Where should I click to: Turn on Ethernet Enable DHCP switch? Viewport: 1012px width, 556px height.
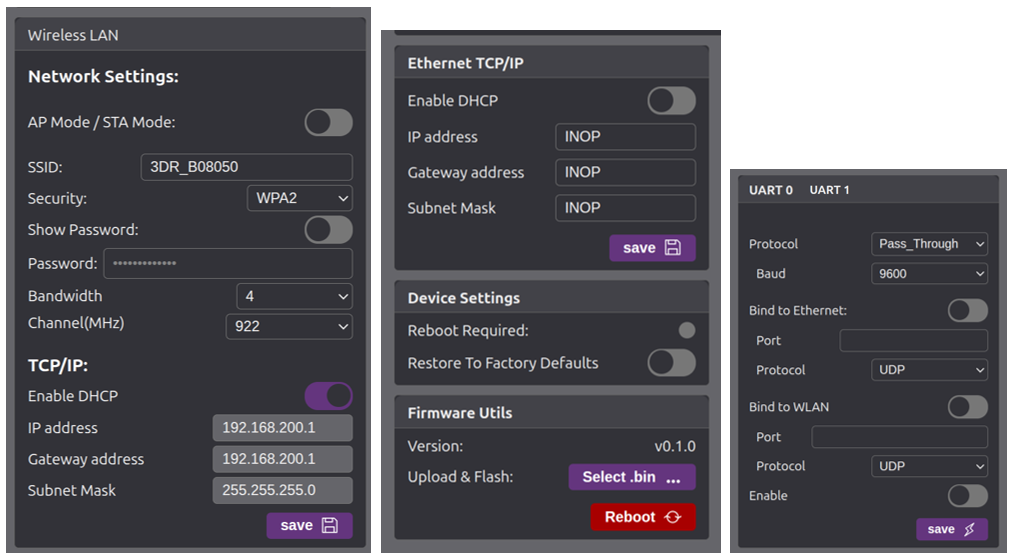point(671,101)
